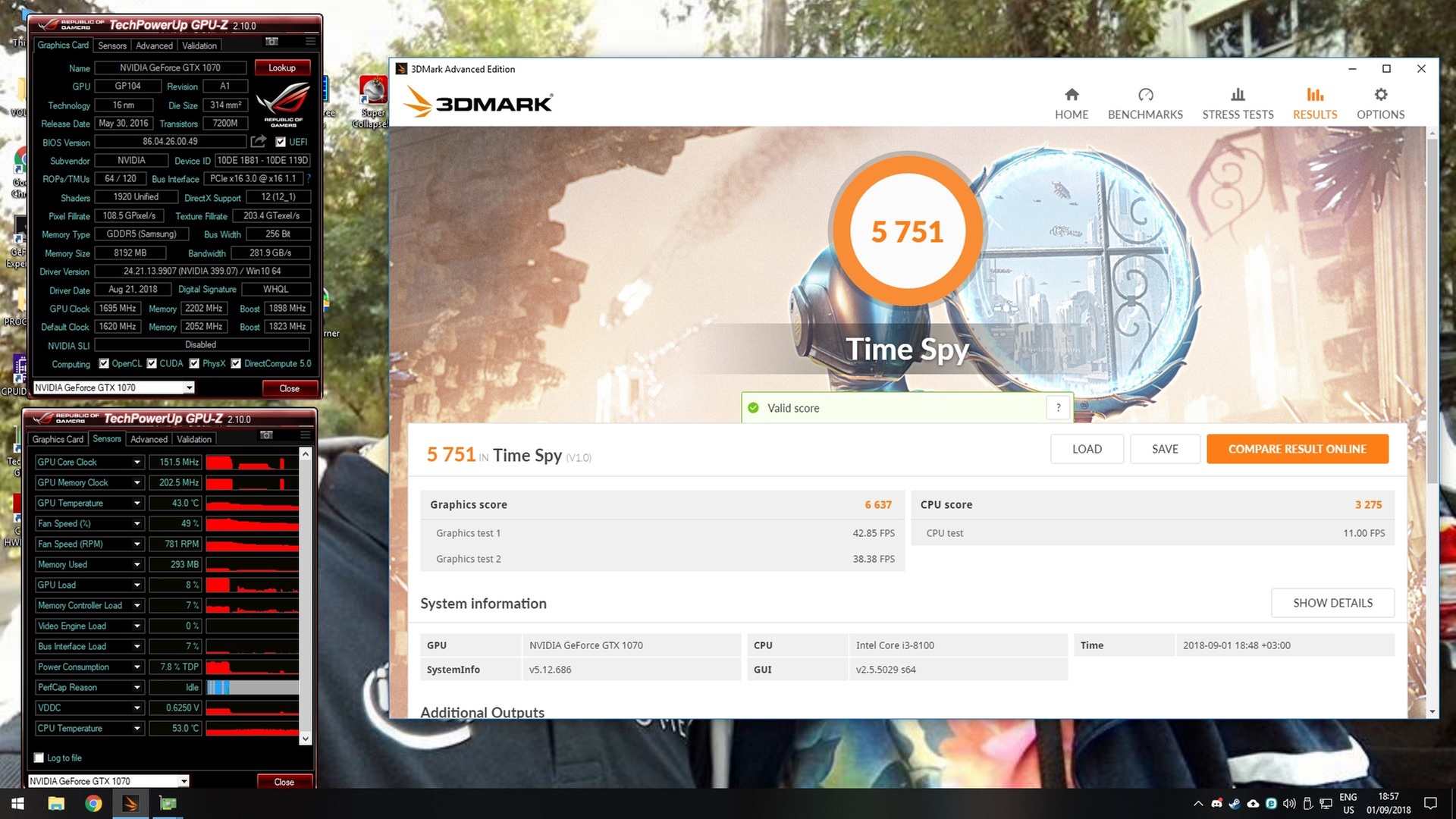Open Advanced tab in GPU-Z Sensors window

[x=149, y=439]
